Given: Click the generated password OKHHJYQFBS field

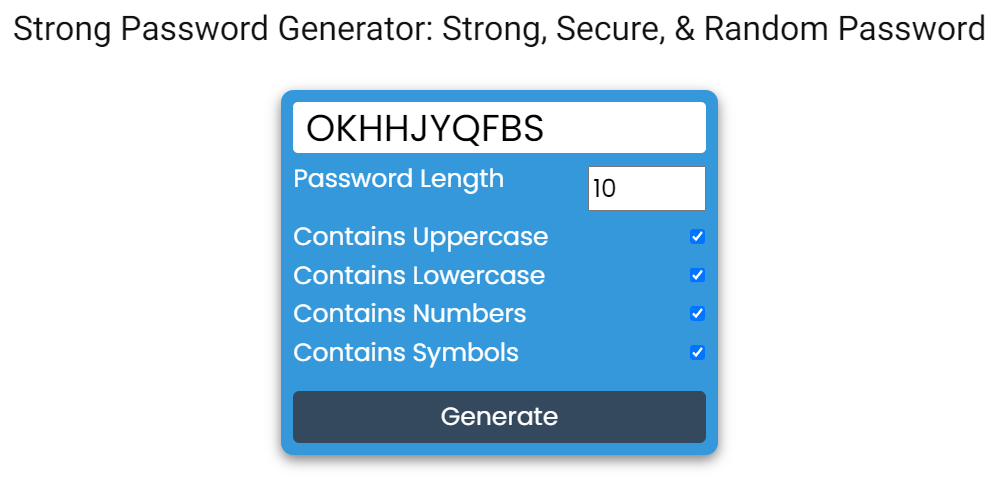Looking at the screenshot, I should (x=499, y=128).
